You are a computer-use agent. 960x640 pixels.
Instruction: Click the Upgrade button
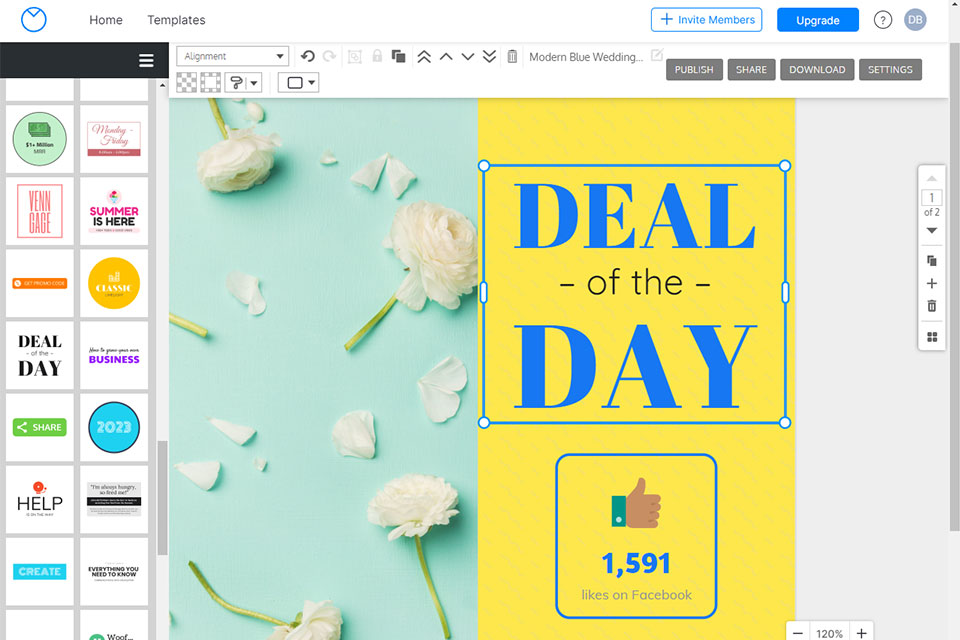click(x=818, y=20)
